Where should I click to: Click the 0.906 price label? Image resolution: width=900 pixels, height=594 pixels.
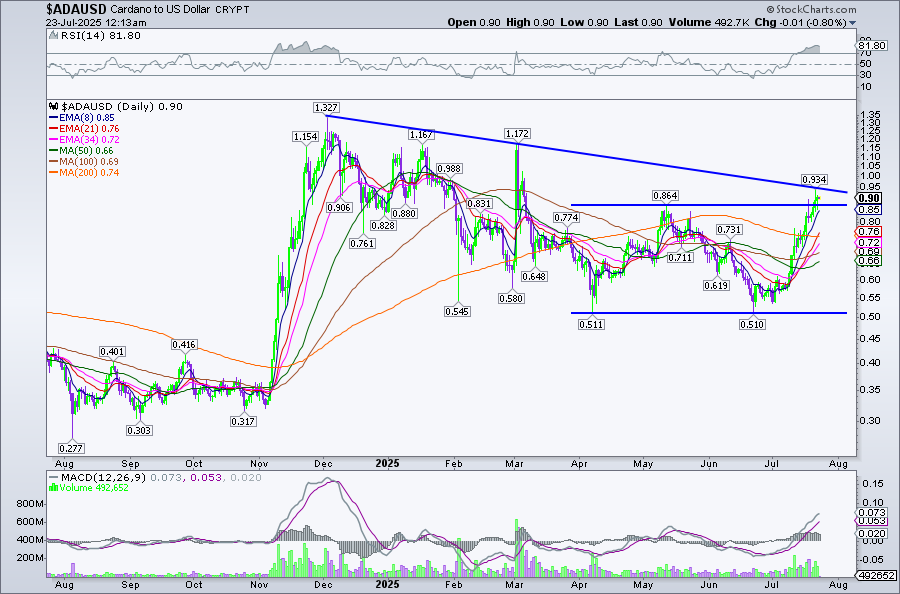pyautogui.click(x=339, y=207)
